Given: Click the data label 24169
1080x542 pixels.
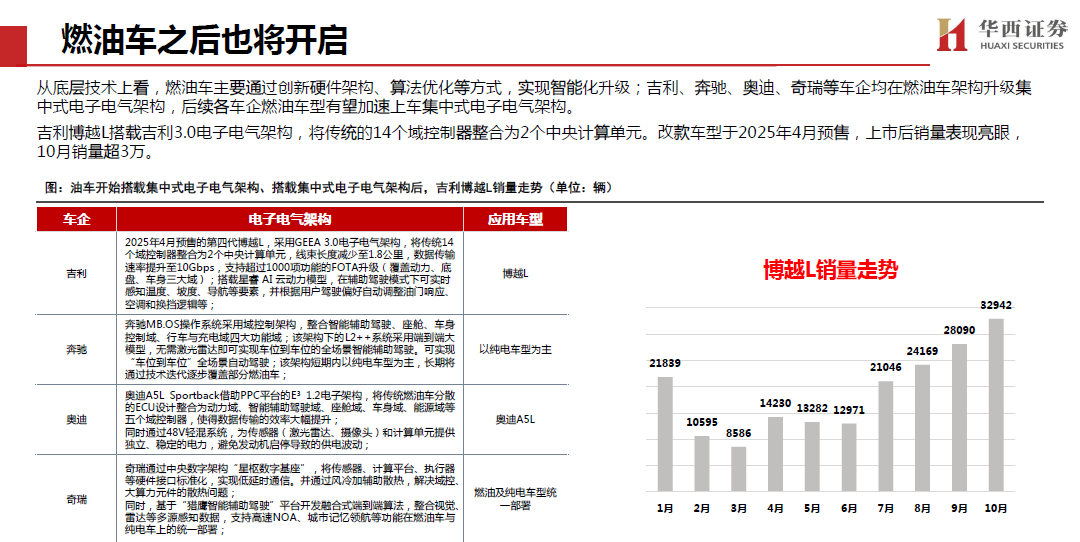Looking at the screenshot, I should (x=922, y=351).
